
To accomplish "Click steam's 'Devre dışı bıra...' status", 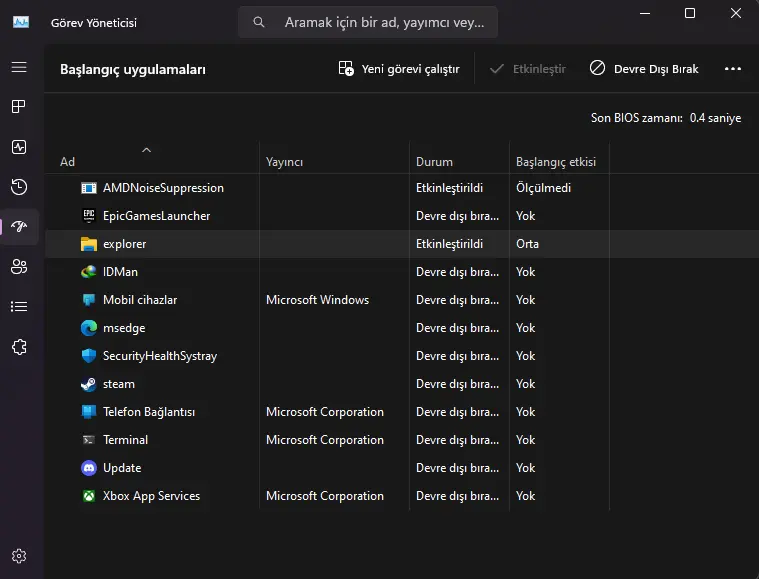I will (x=457, y=384).
